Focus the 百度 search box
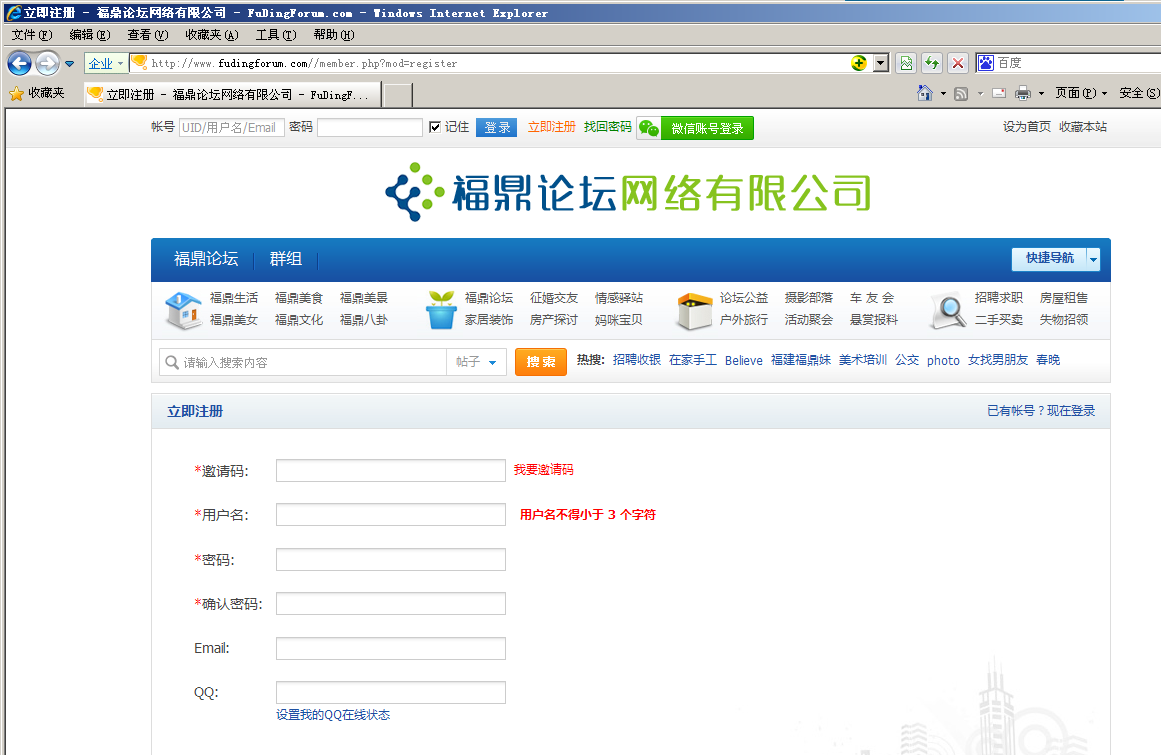Screen dimensions: 1161x755 [1078, 63]
